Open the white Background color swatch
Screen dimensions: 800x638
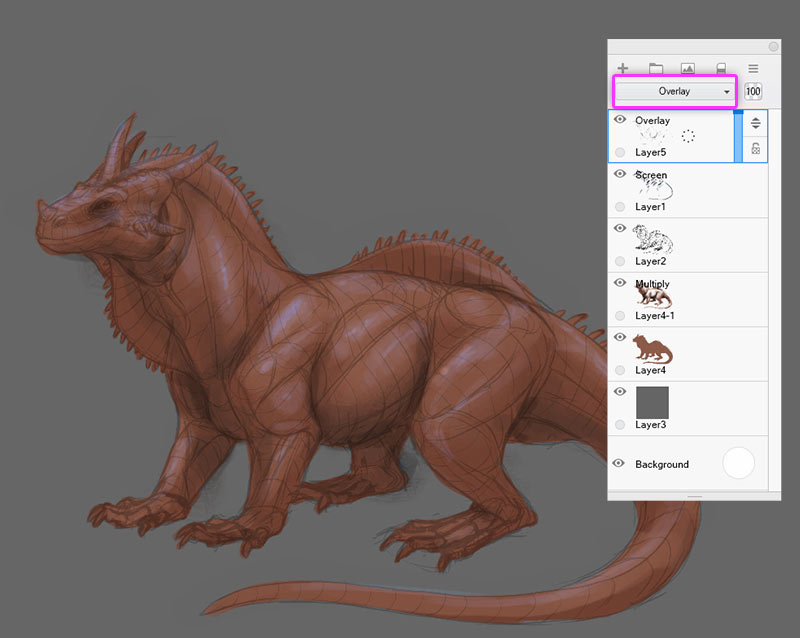[x=738, y=463]
